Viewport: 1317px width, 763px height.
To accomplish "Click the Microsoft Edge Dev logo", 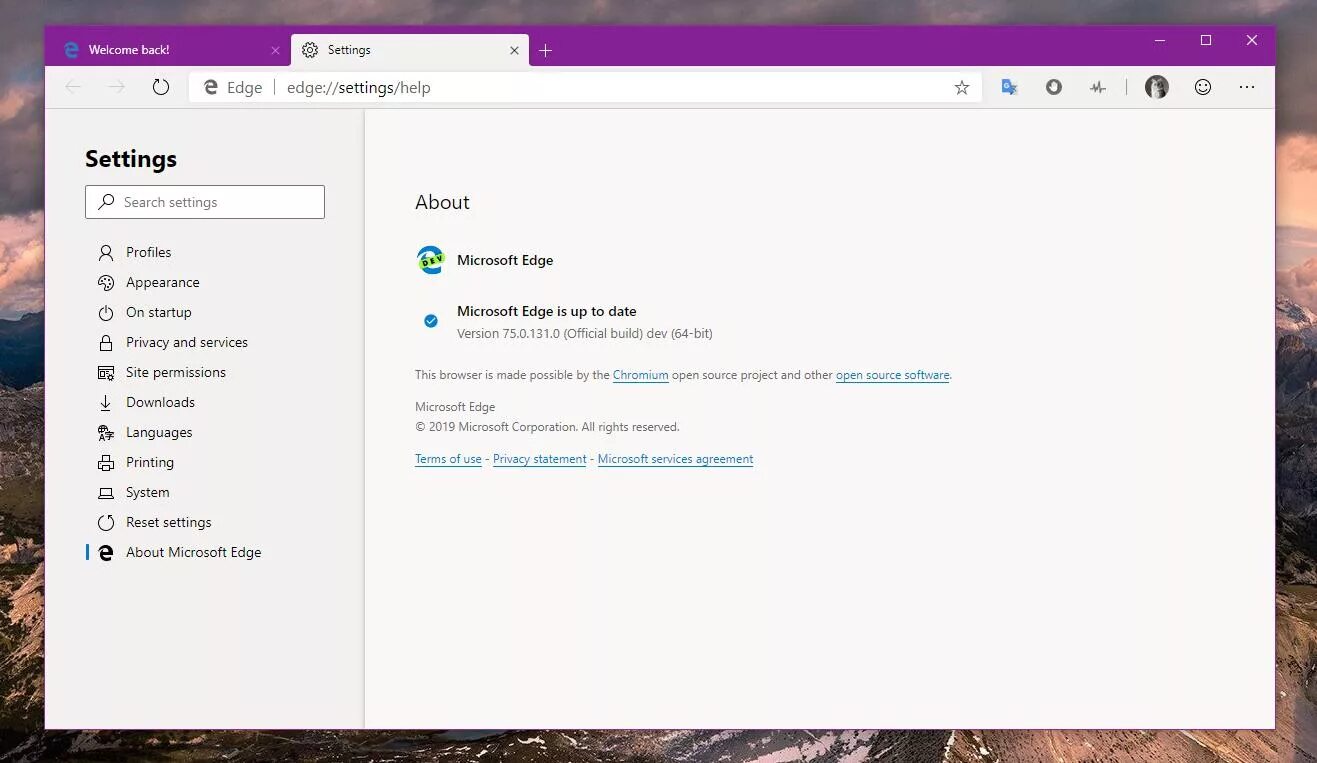I will [x=430, y=260].
